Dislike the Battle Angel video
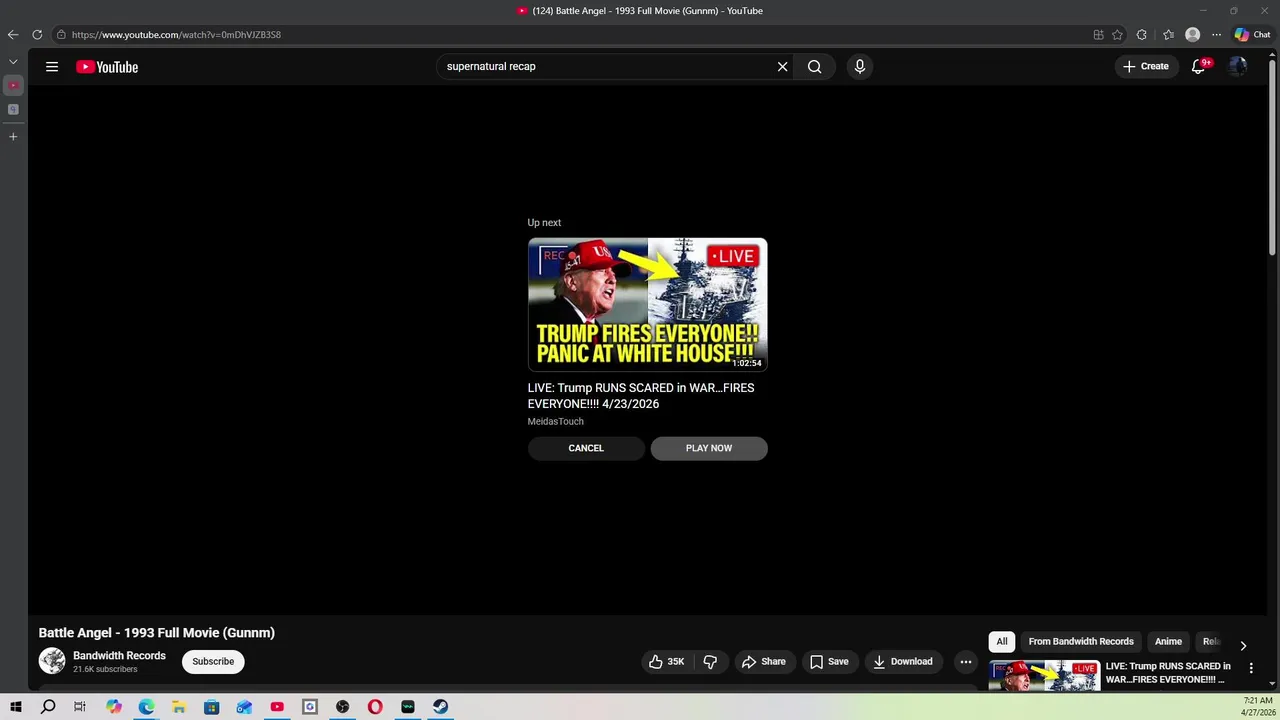The image size is (1280, 720). (x=710, y=661)
